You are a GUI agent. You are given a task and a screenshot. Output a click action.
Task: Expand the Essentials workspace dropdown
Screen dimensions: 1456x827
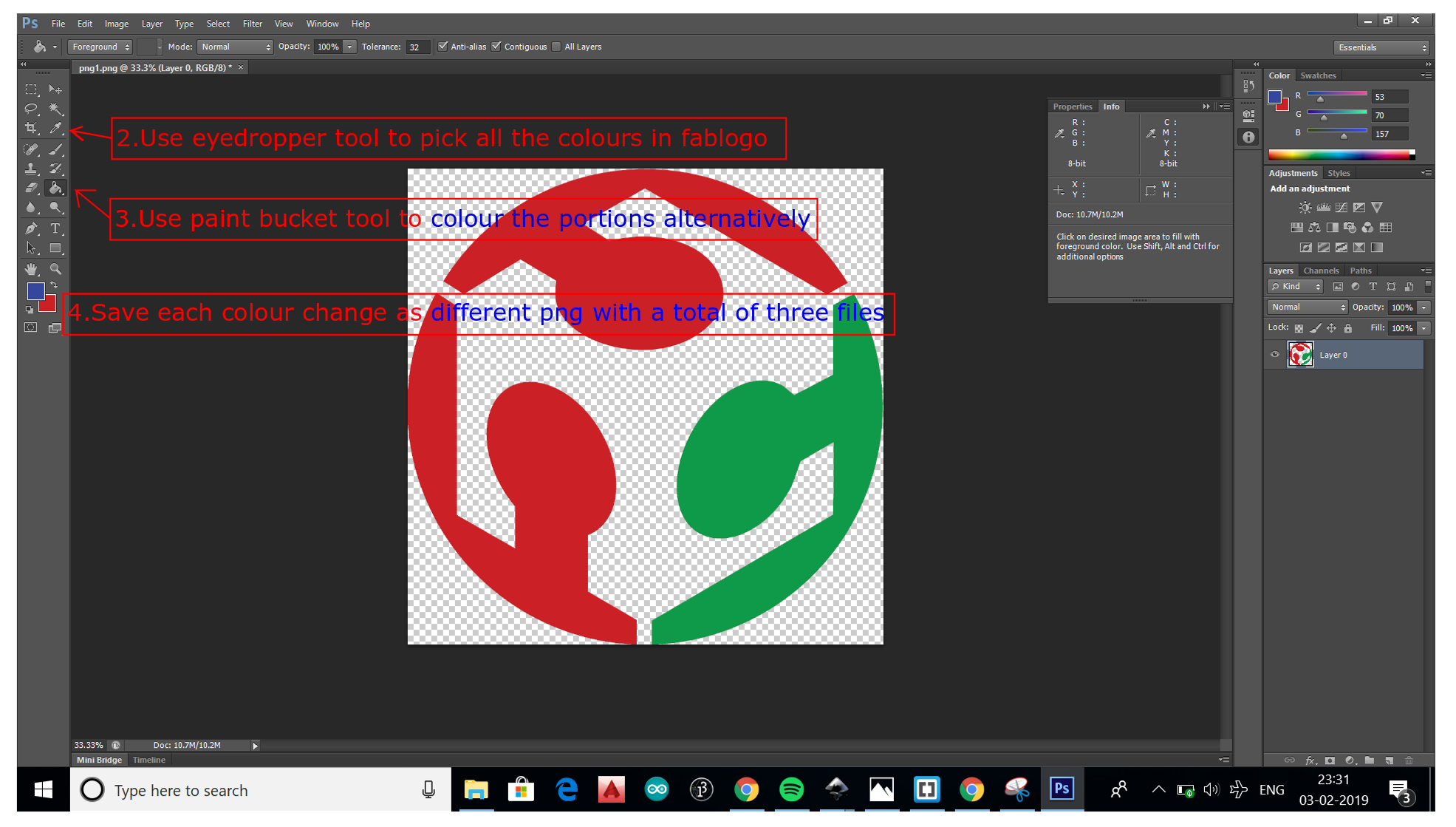(x=1382, y=47)
